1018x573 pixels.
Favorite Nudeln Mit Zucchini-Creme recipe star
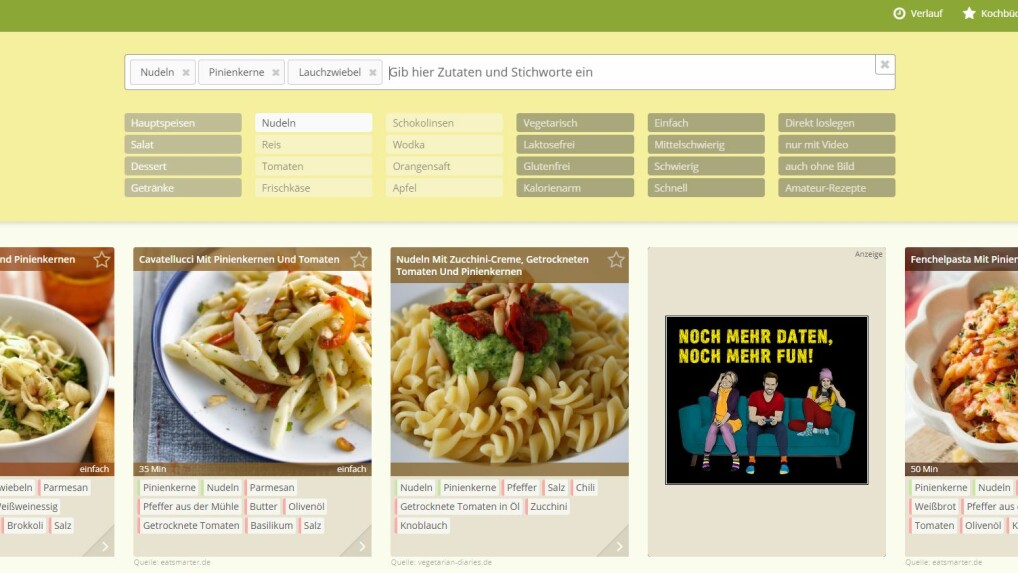[616, 260]
